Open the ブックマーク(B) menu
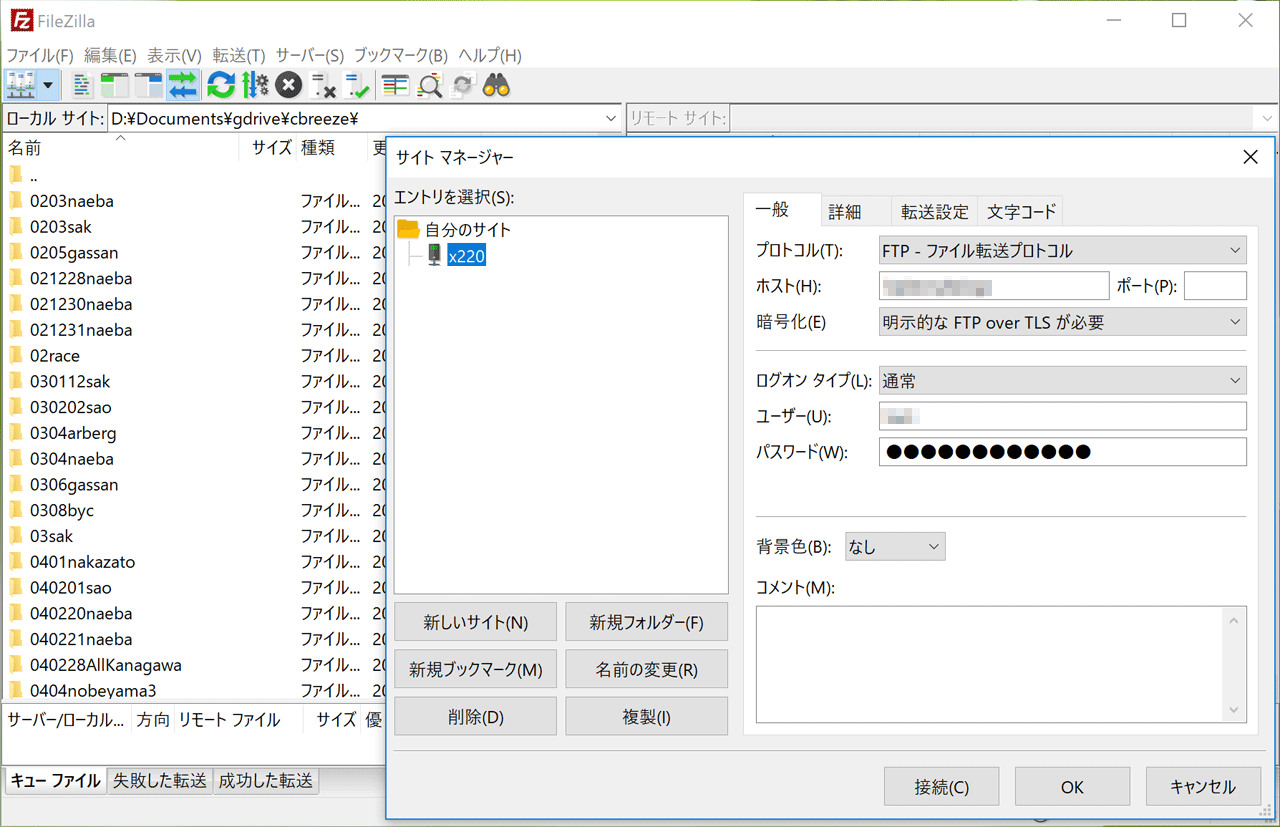Screen dimensions: 1280x827 click(x=401, y=56)
